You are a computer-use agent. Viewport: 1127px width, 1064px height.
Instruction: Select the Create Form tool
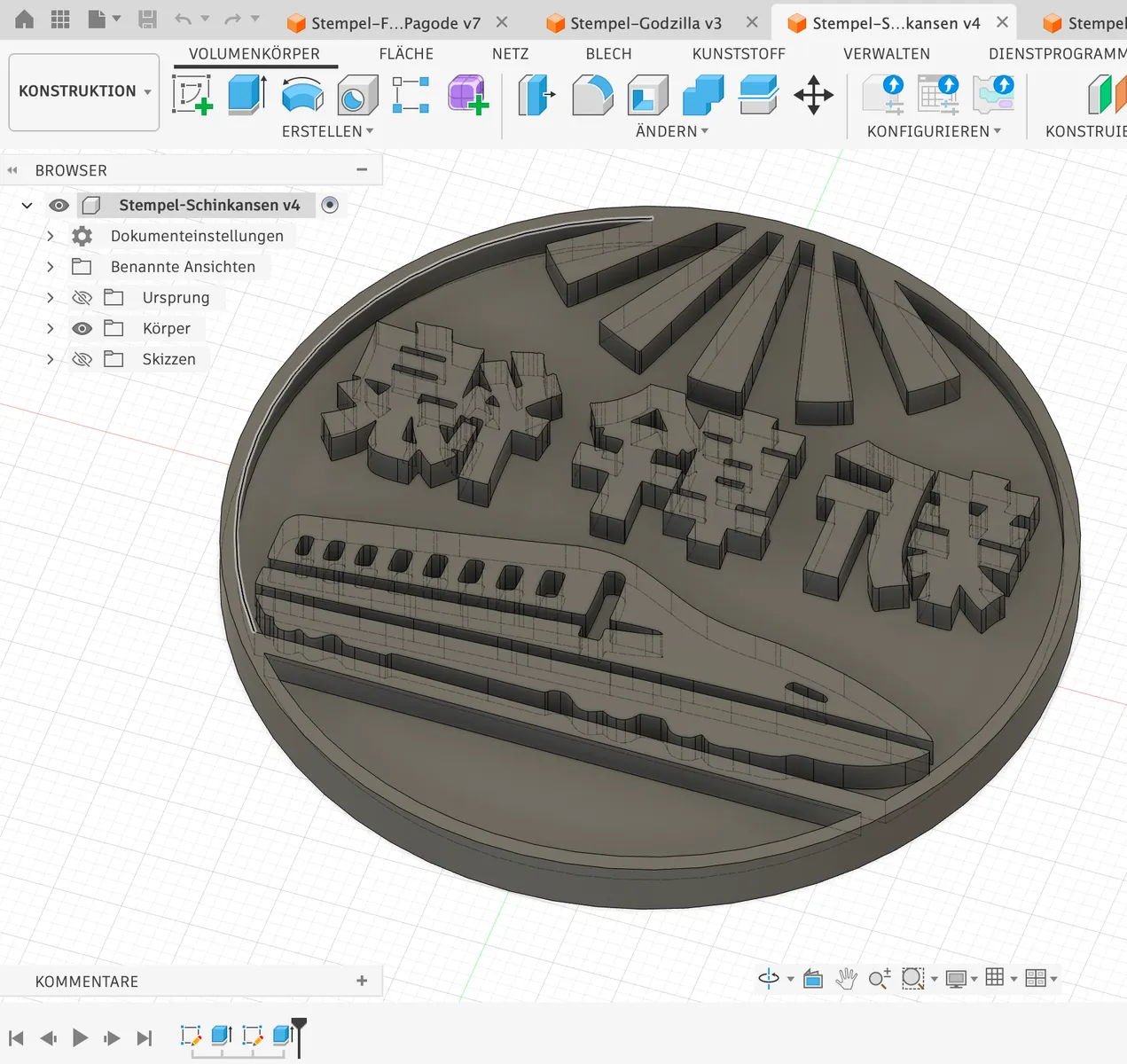click(x=468, y=95)
